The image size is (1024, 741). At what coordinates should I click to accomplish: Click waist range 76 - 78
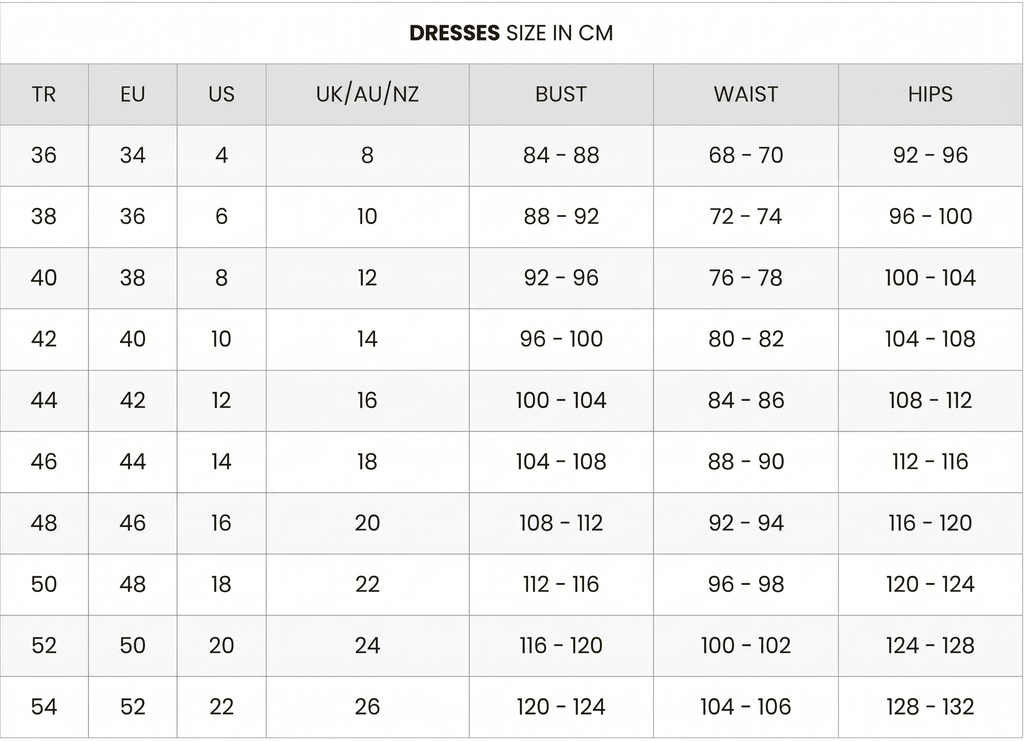tap(746, 278)
